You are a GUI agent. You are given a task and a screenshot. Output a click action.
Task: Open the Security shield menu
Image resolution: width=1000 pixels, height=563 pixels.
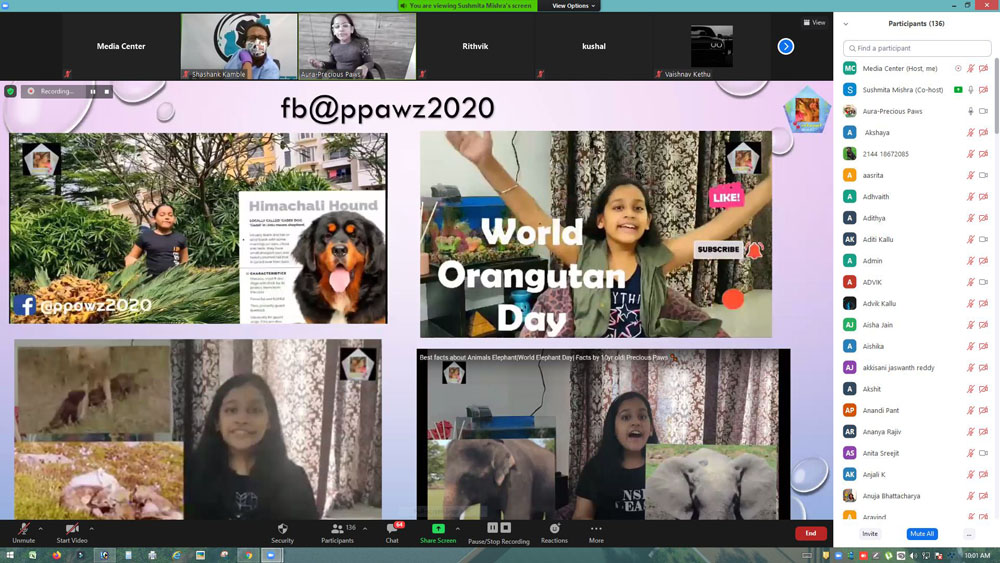coord(282,532)
